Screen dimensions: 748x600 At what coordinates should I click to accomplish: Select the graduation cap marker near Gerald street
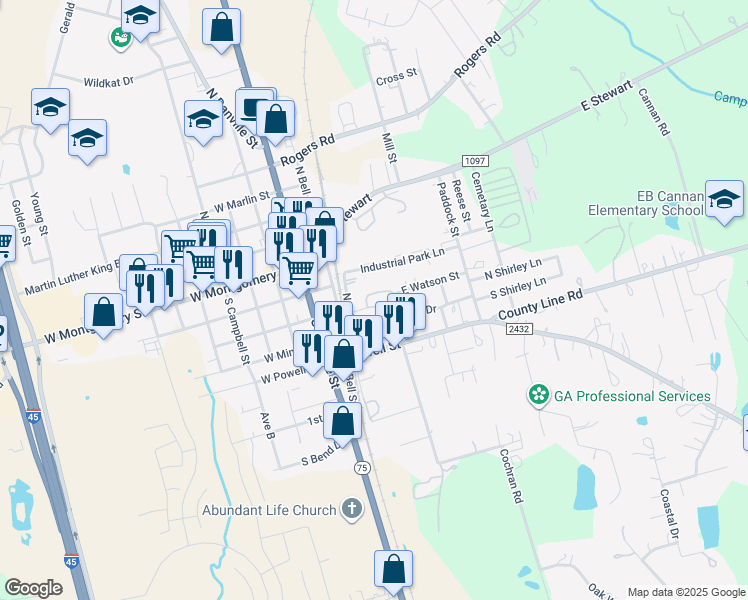pos(140,18)
